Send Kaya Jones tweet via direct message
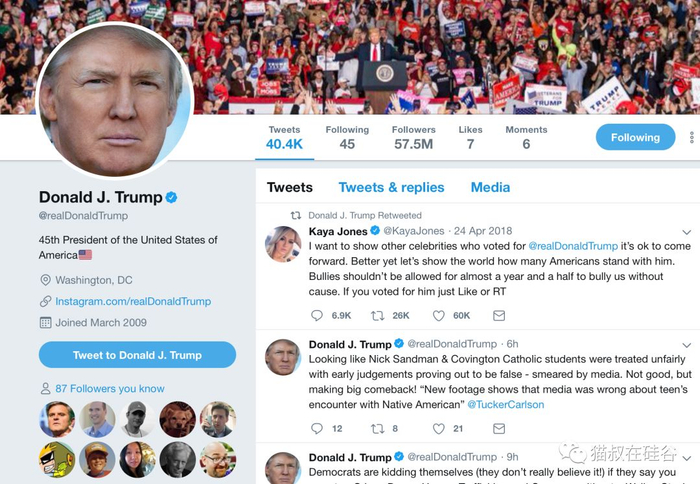The height and width of the screenshot is (484, 700). tap(499, 316)
